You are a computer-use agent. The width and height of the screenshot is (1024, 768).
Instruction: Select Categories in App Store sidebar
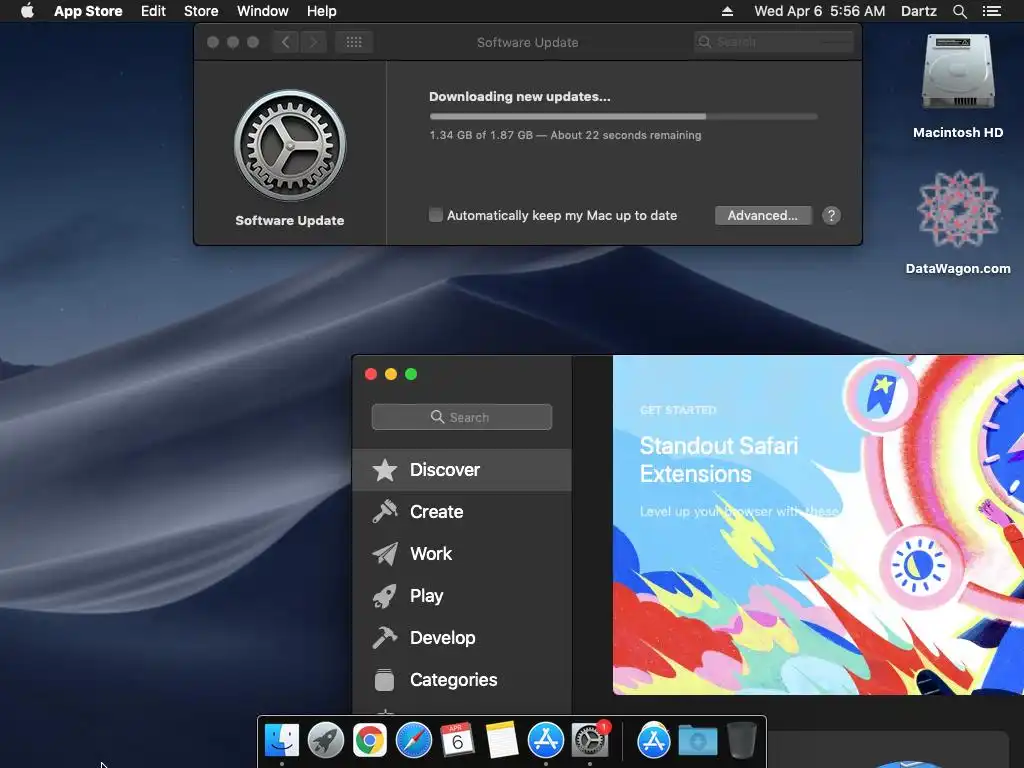pos(462,680)
